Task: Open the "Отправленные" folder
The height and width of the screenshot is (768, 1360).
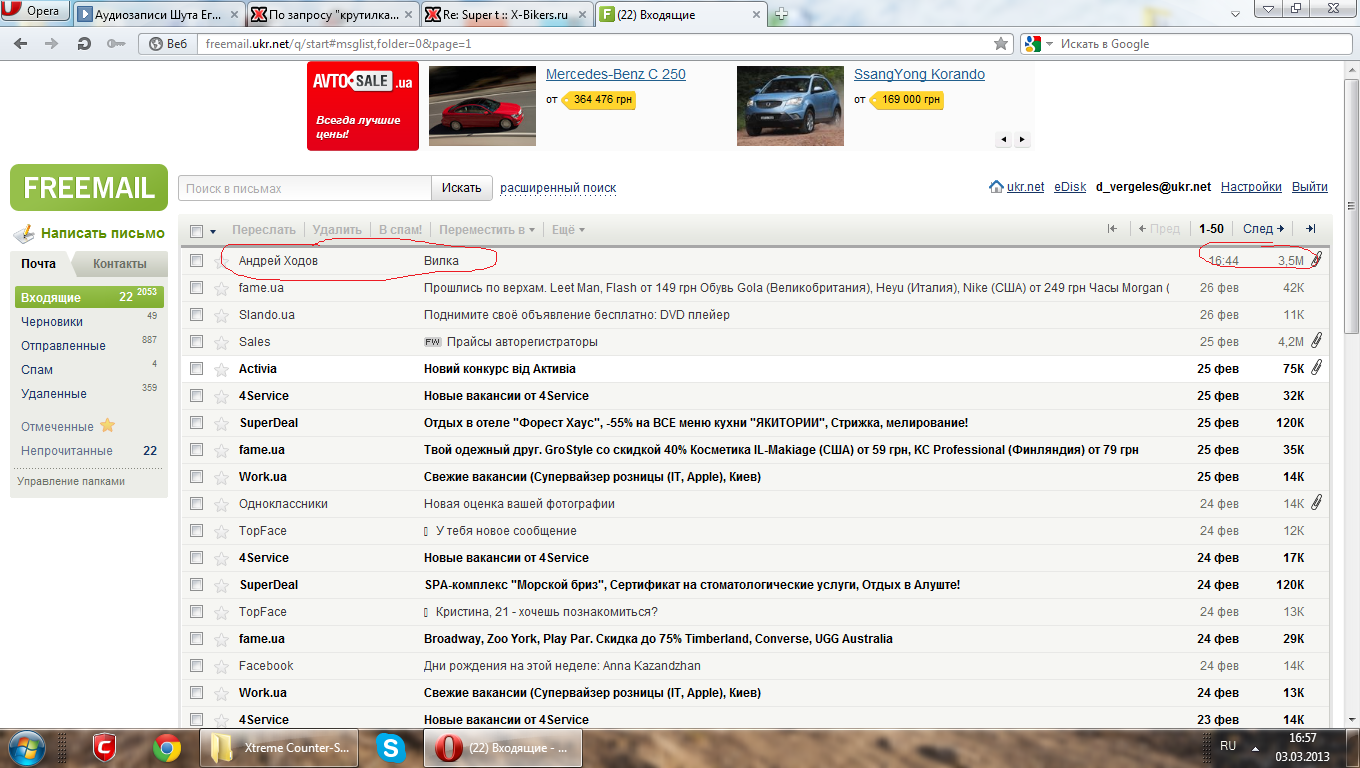Action: (x=63, y=346)
